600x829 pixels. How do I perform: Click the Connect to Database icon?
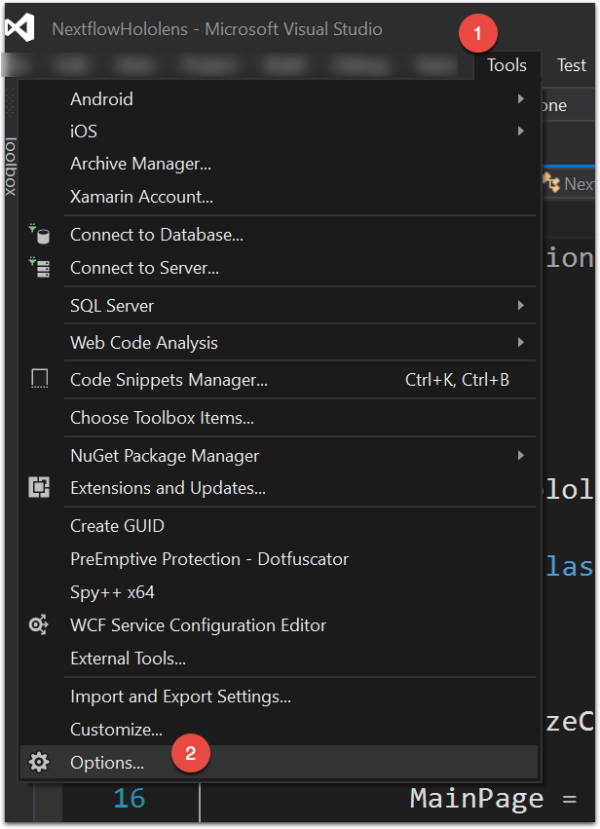coord(38,236)
